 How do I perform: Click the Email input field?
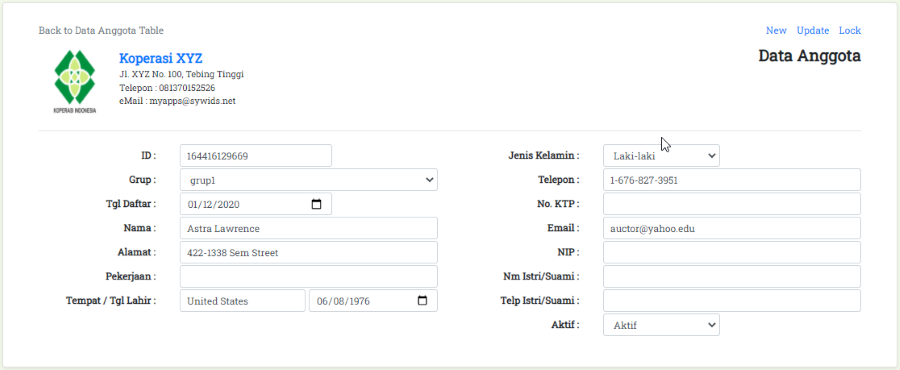coord(732,228)
